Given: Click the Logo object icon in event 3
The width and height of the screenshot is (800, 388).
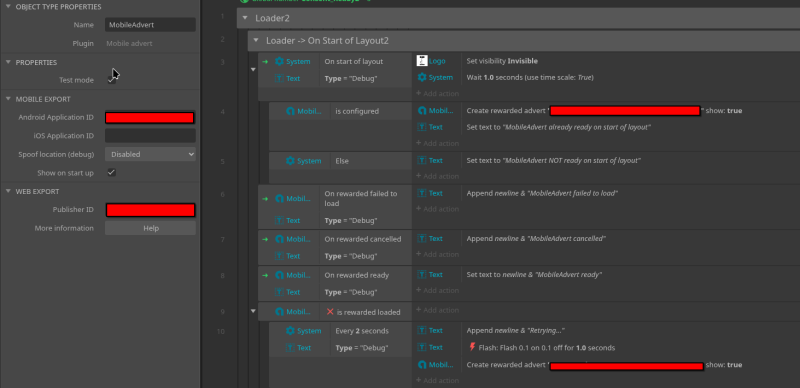Looking at the screenshot, I should (421, 61).
